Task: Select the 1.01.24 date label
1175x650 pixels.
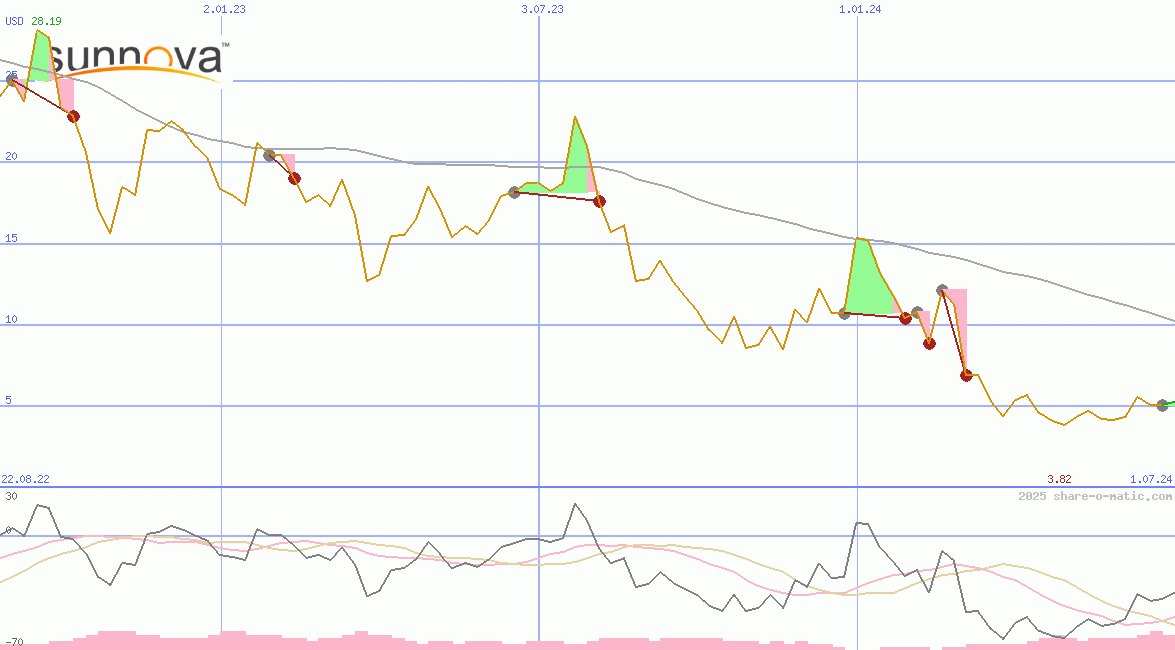Action: click(860, 9)
